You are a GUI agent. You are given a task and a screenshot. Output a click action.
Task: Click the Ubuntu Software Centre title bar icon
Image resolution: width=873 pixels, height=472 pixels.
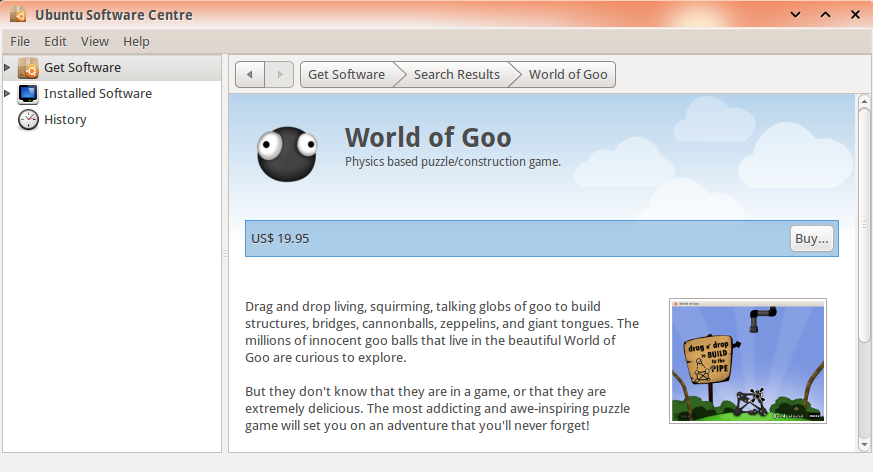pos(18,14)
